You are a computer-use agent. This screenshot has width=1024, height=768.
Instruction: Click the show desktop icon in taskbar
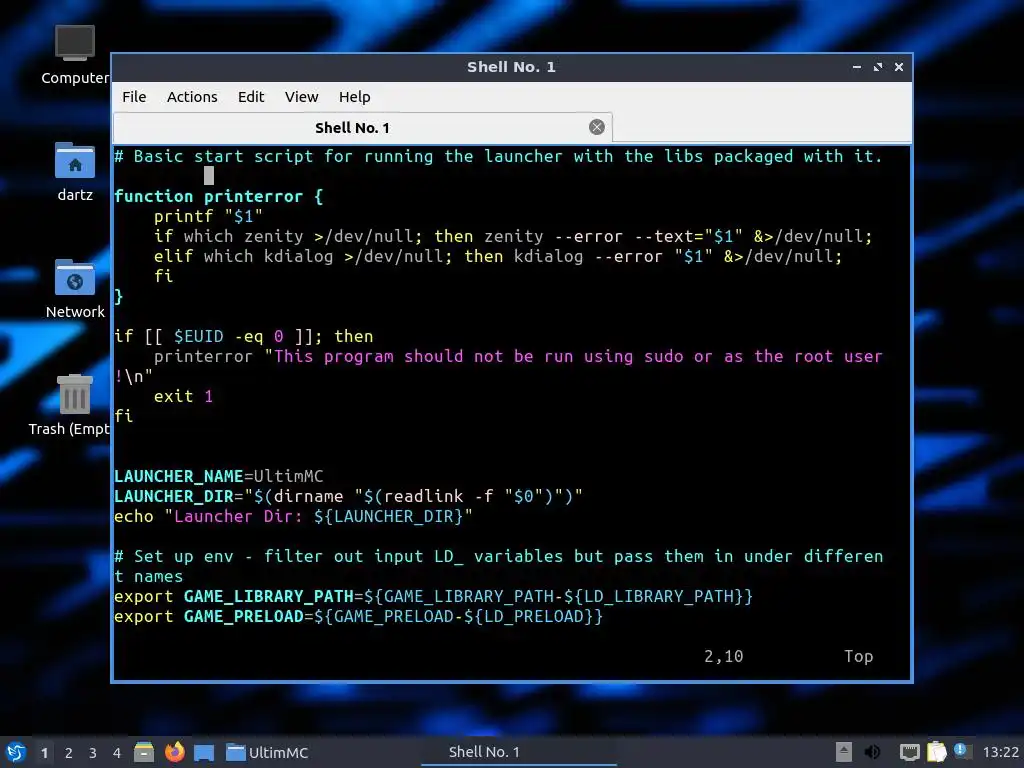[x=204, y=752]
